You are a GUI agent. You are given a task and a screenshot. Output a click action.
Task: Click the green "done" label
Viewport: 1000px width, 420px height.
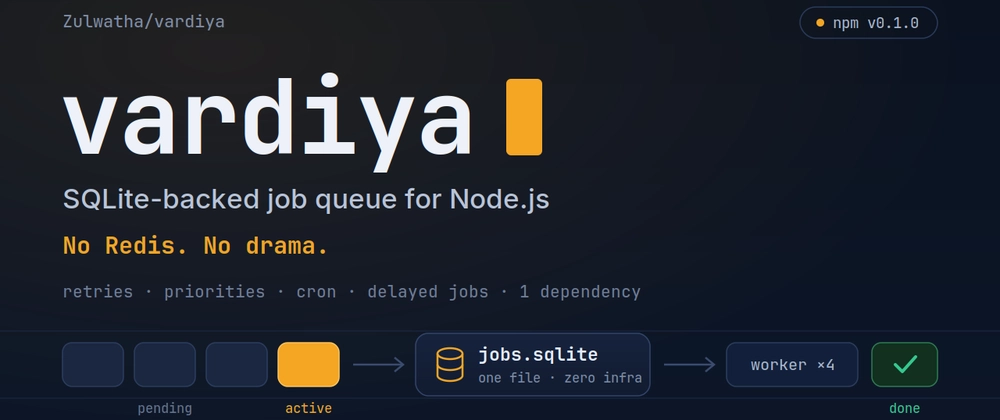(x=904, y=408)
